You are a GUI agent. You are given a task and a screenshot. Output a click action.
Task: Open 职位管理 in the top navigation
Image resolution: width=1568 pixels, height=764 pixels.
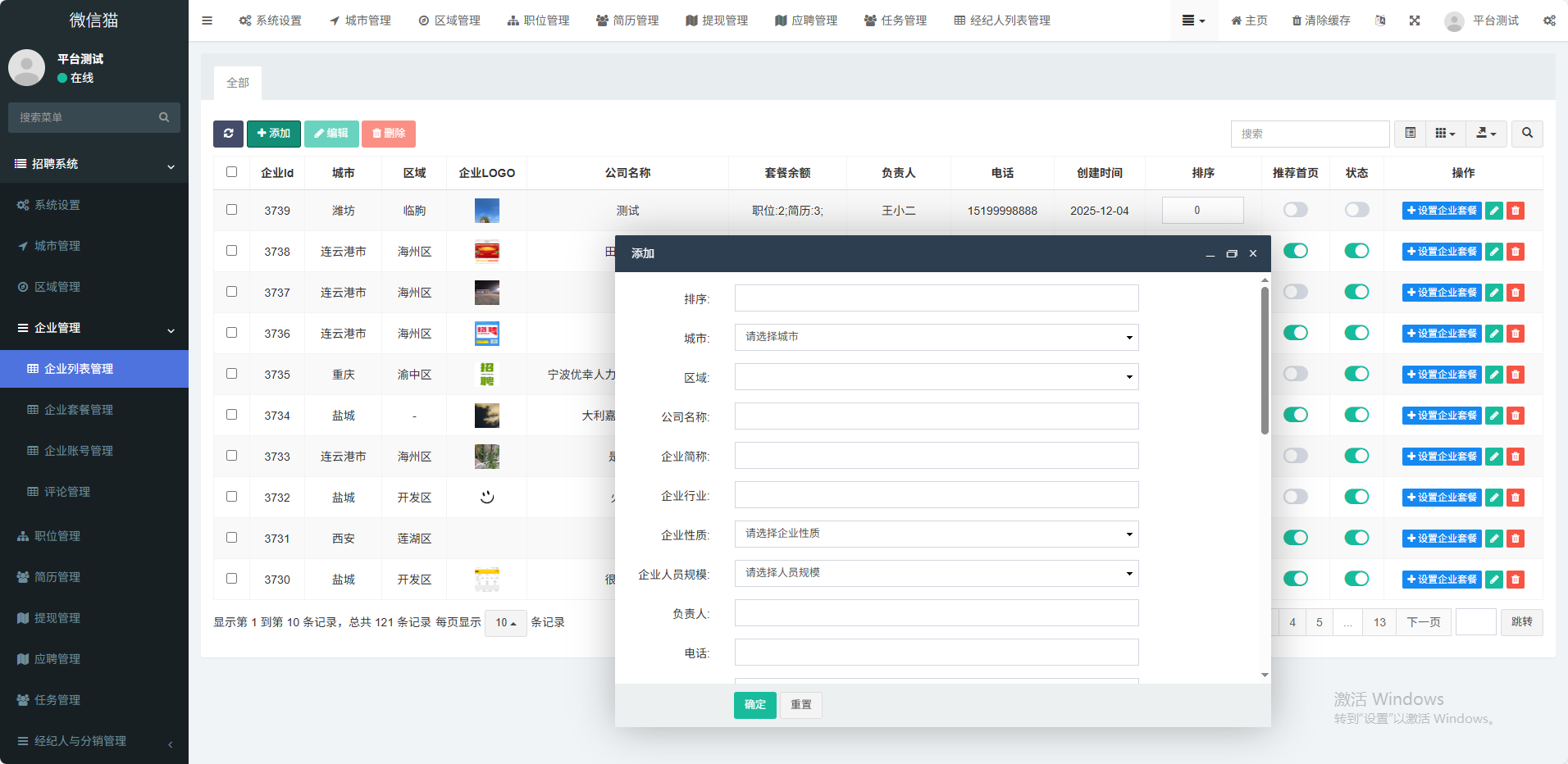538,20
